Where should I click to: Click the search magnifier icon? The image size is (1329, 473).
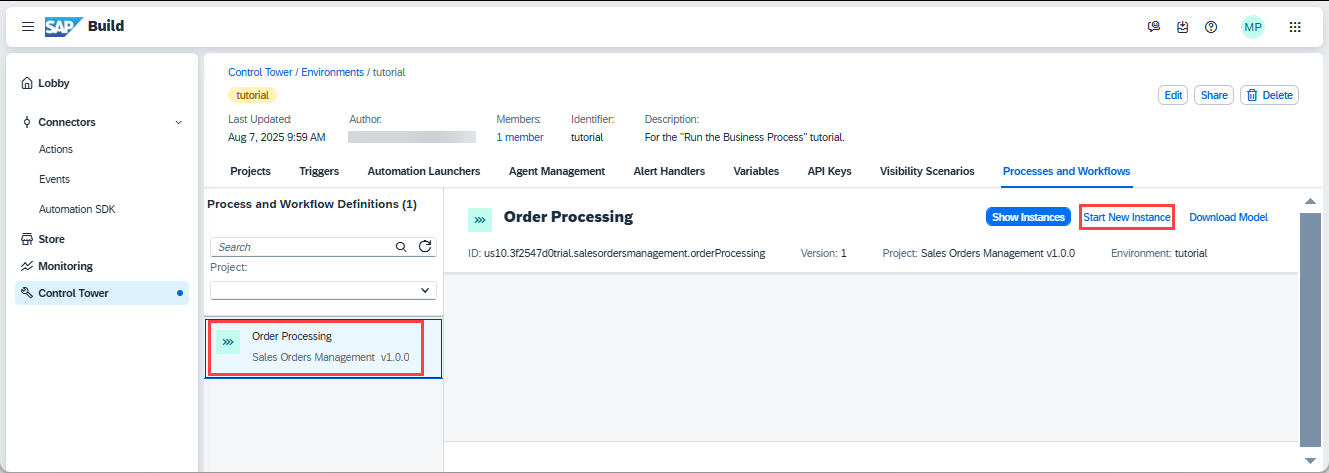[401, 247]
